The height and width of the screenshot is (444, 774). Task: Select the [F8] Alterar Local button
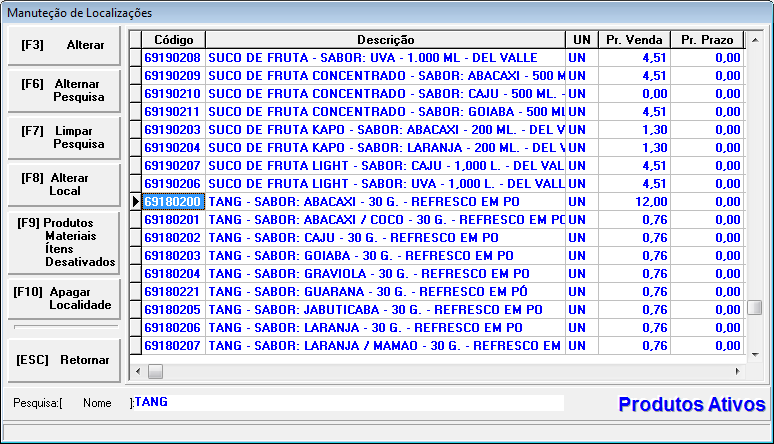tap(64, 184)
